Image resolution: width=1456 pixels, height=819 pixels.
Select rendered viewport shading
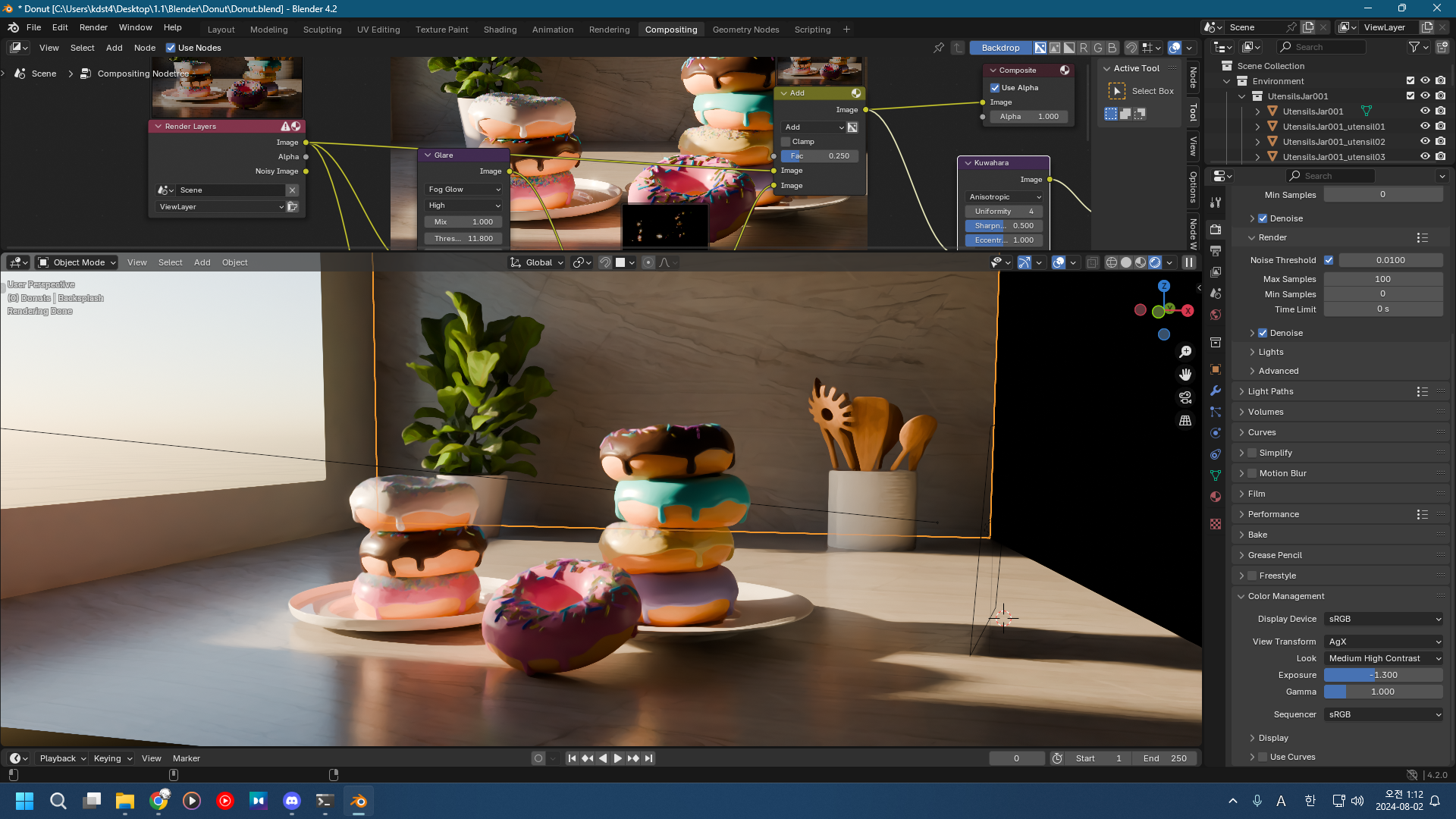[1155, 262]
